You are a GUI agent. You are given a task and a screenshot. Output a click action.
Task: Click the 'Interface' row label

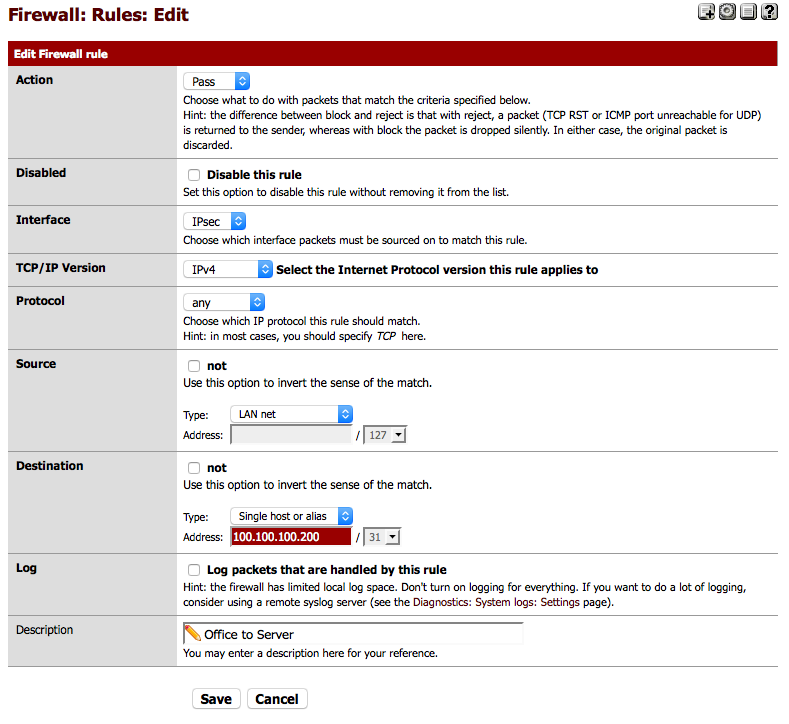(43, 220)
